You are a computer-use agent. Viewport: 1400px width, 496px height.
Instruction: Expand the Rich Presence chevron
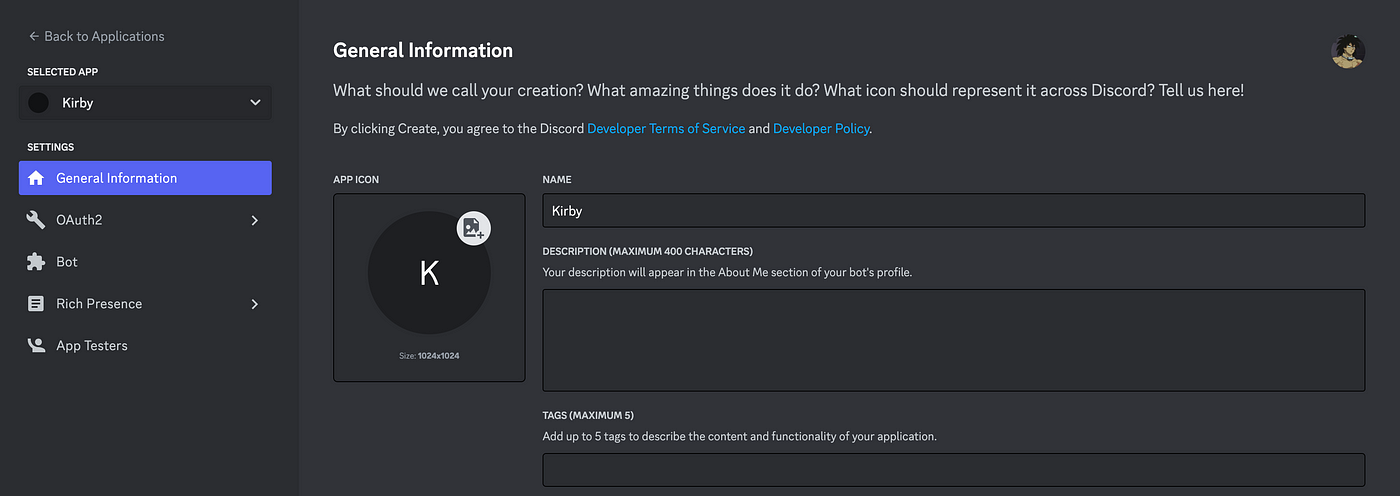coord(254,304)
